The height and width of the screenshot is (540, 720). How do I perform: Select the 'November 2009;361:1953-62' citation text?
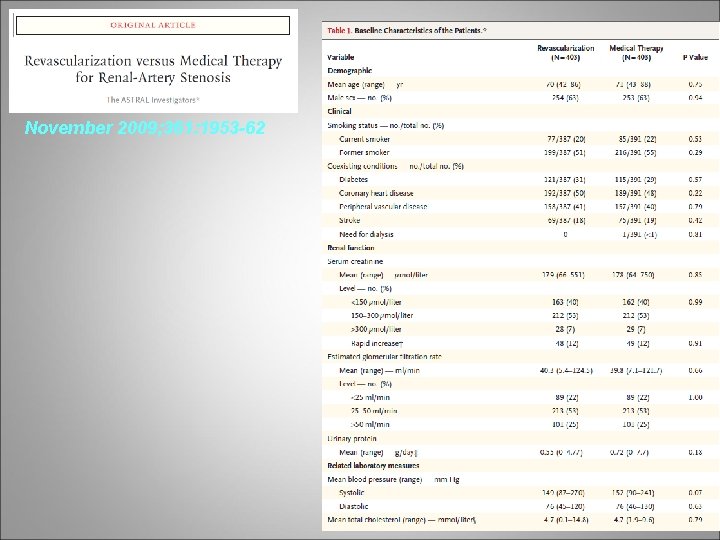[x=145, y=128]
